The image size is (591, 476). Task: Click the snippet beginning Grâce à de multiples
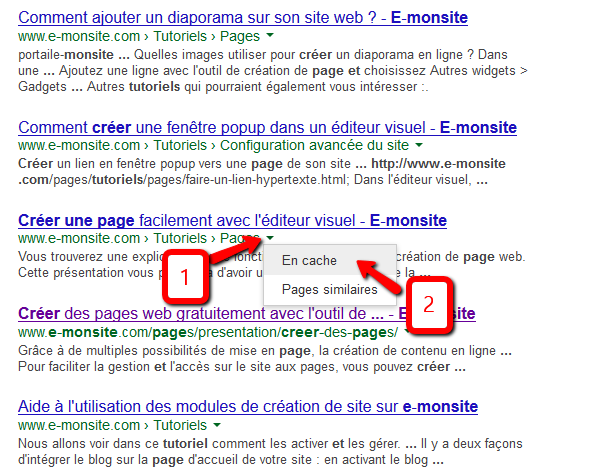pos(265,359)
